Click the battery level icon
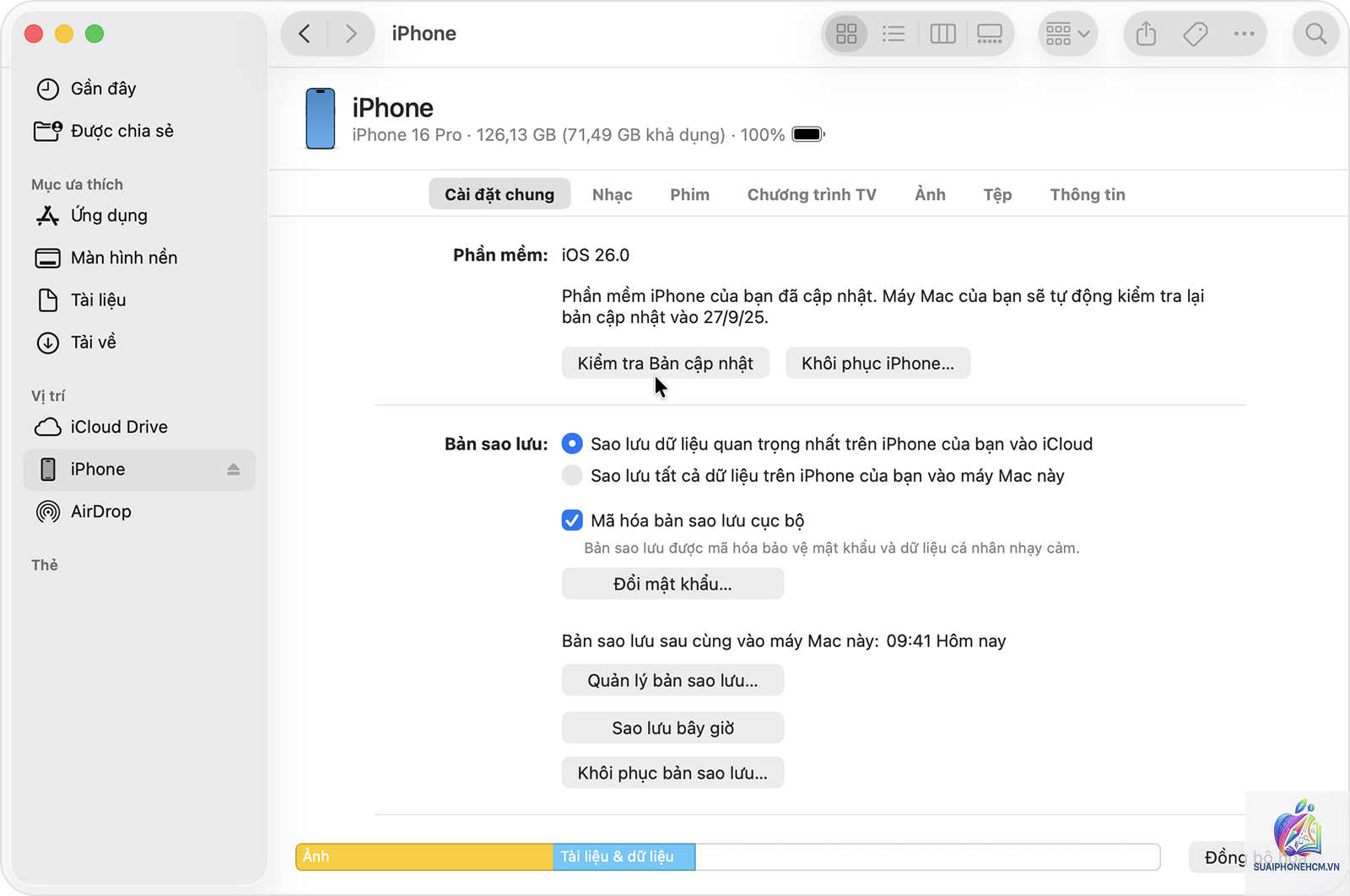This screenshot has height=896, width=1350. [807, 134]
